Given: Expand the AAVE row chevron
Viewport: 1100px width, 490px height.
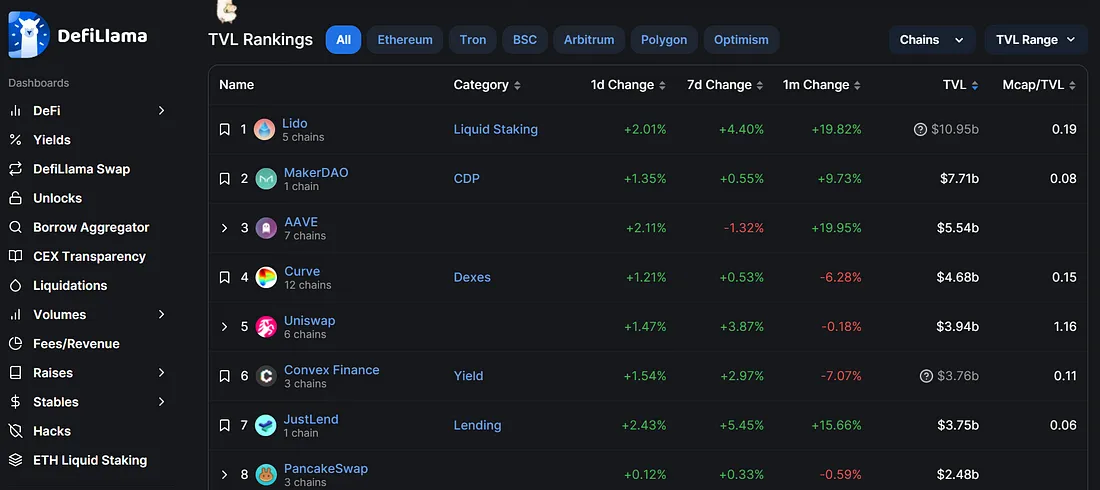Looking at the screenshot, I should (x=225, y=228).
